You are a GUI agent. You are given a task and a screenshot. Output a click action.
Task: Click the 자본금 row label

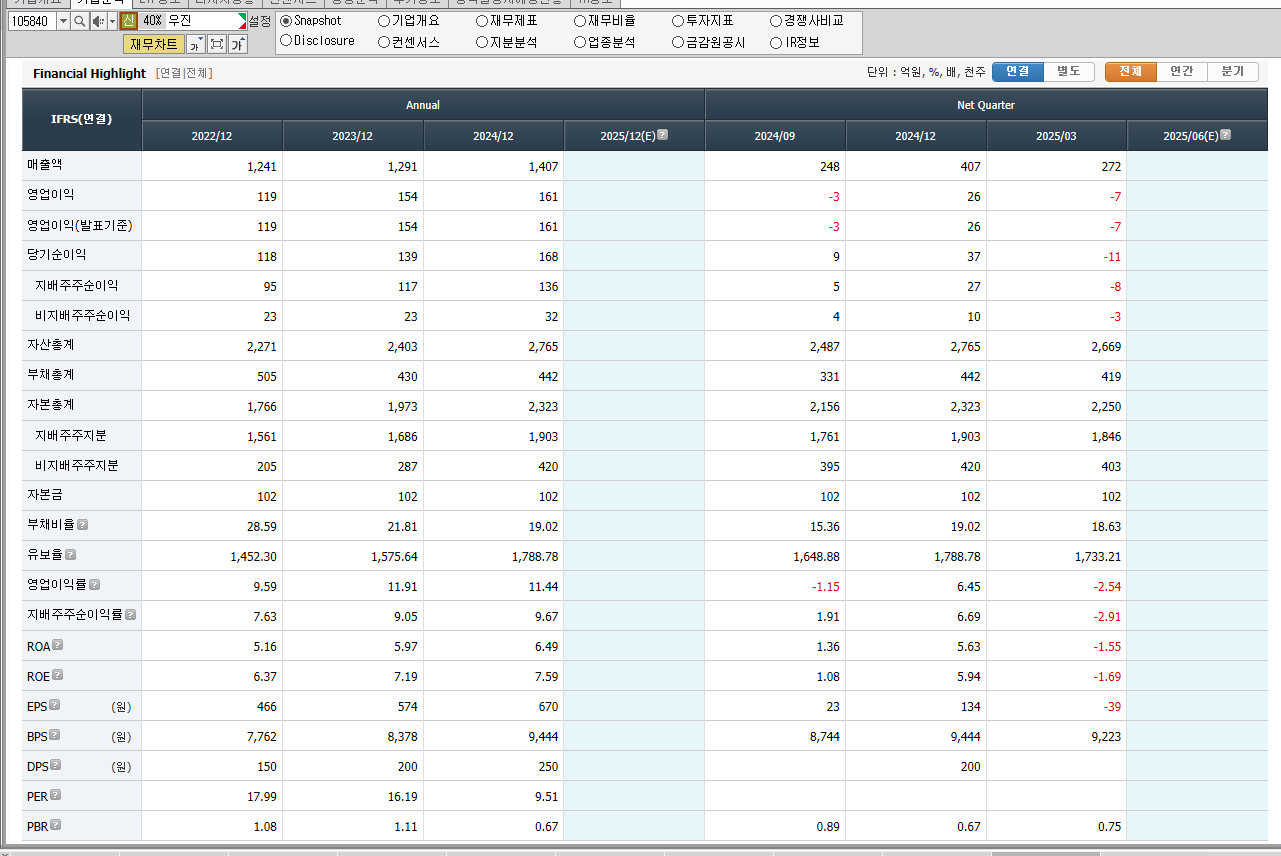45,495
